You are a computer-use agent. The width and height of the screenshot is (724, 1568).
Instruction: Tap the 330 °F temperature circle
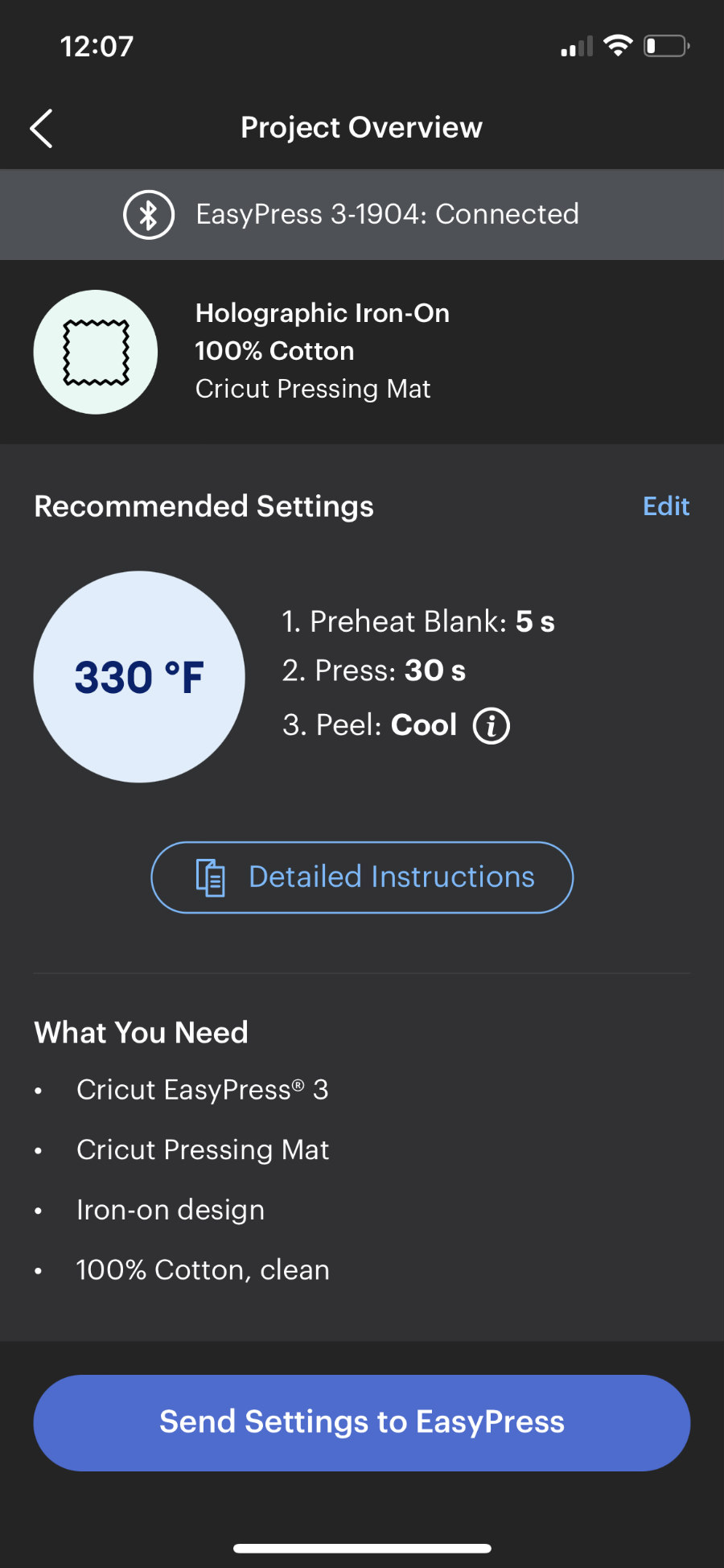pyautogui.click(x=139, y=677)
